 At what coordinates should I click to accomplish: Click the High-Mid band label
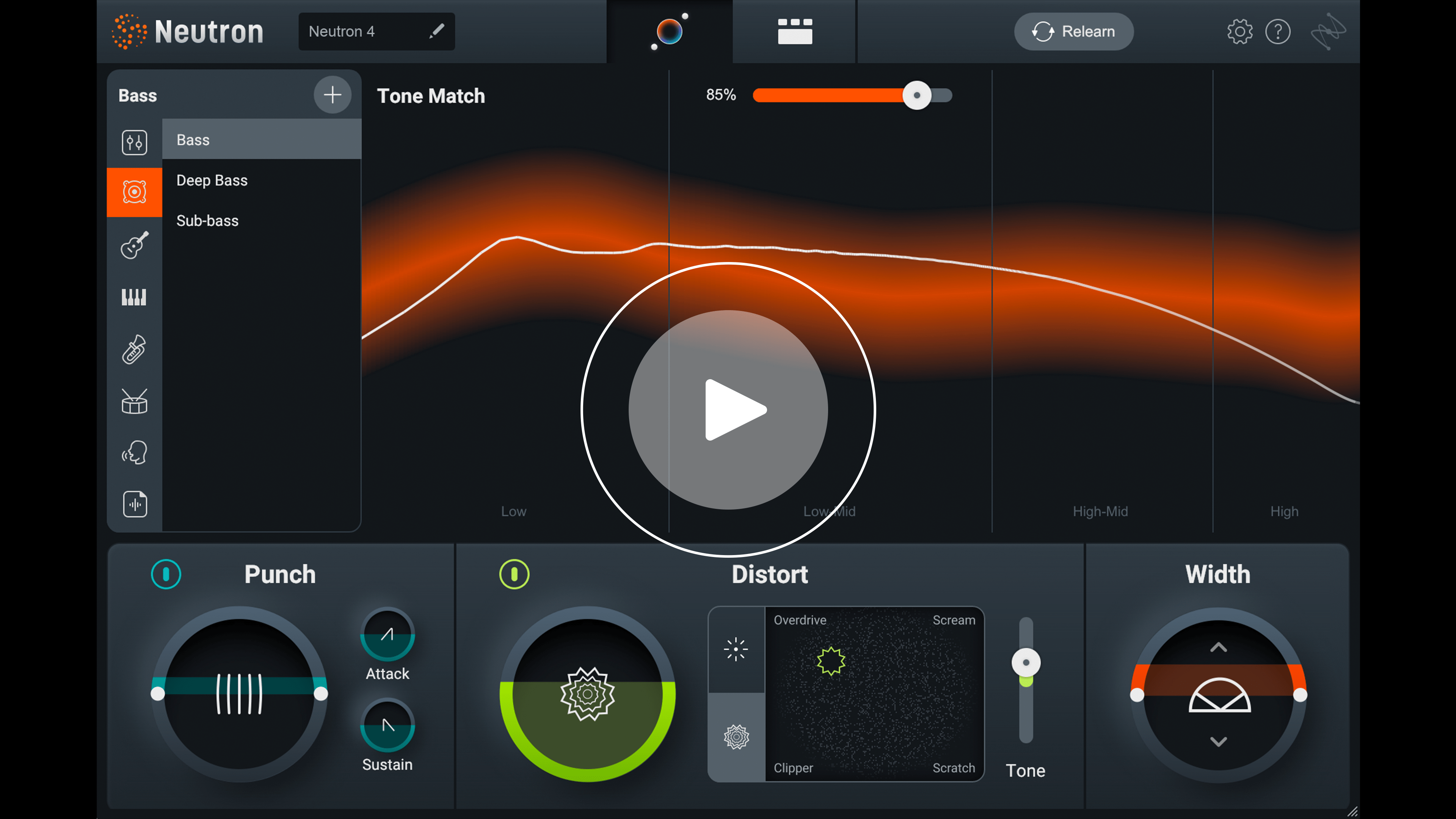1100,511
